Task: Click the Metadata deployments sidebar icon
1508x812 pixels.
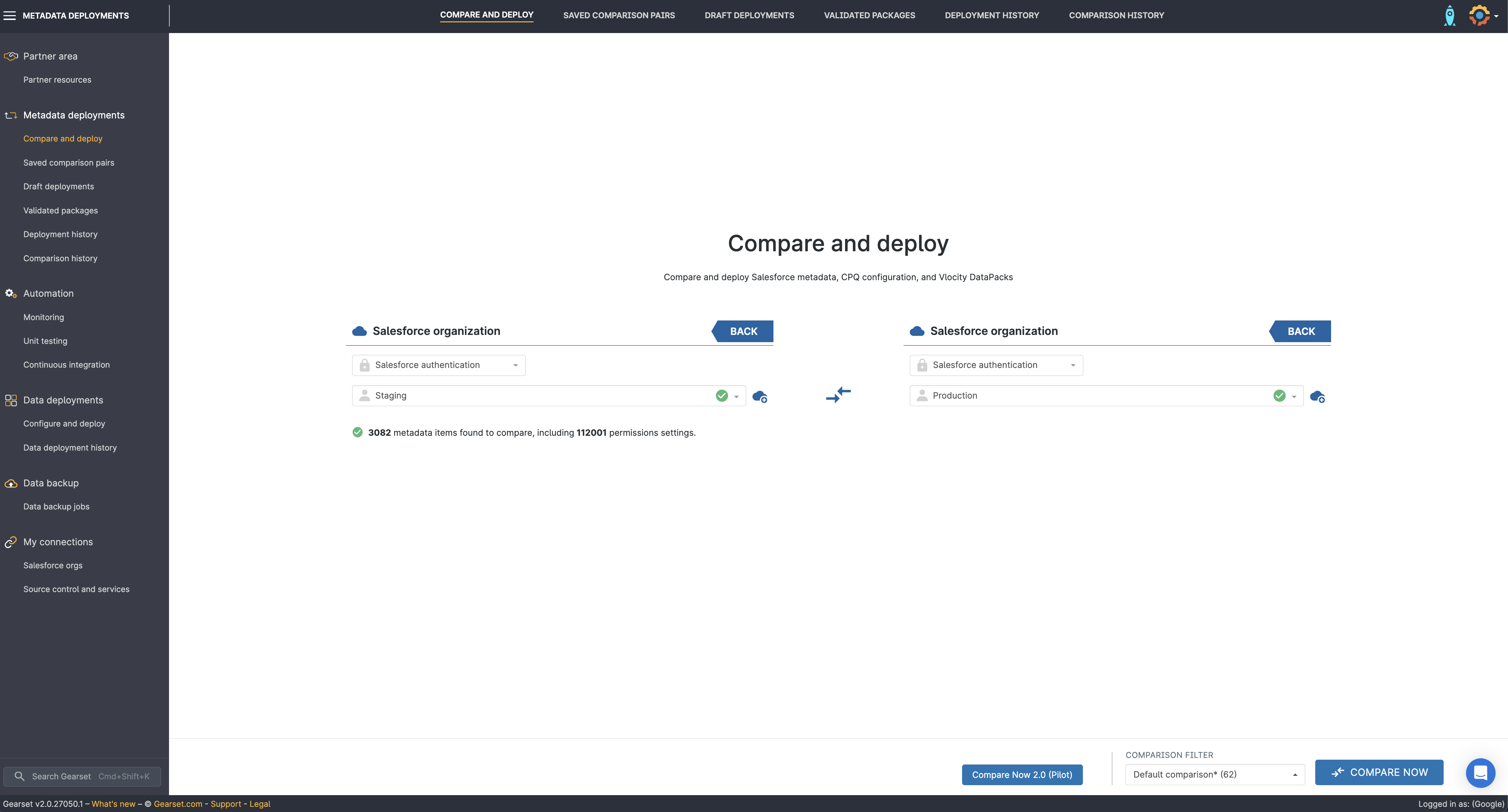Action: 11,115
